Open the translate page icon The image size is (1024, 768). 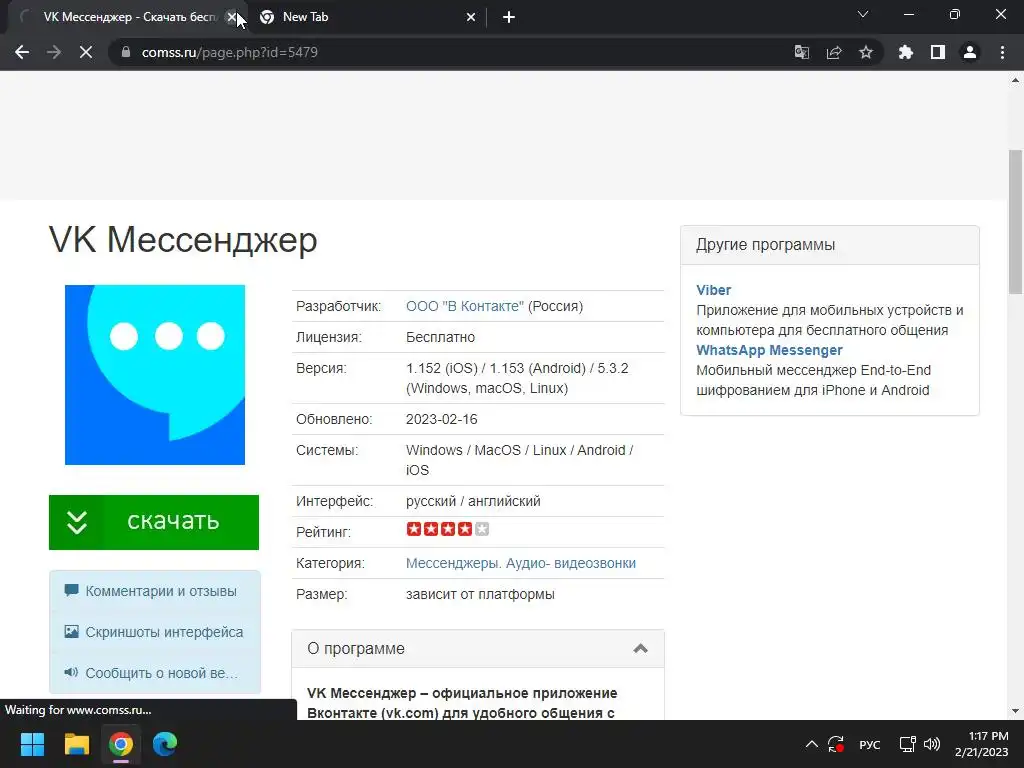coord(802,52)
